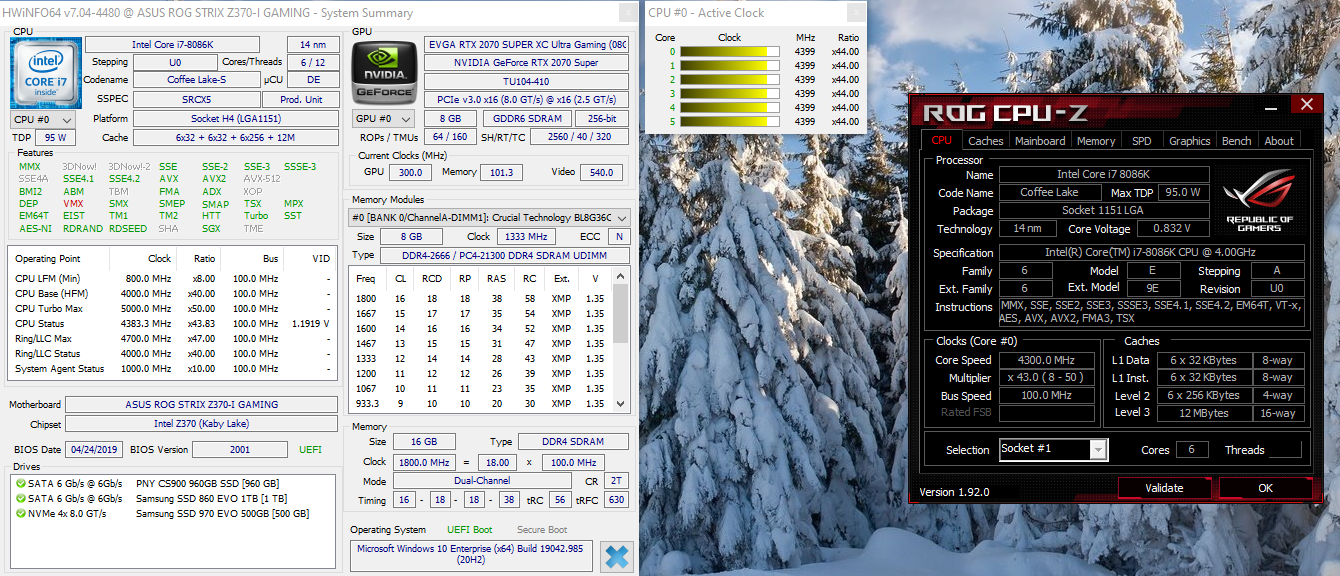Click the PCIe v3.0 x16 interface field
1340x576 pixels.
[527, 99]
